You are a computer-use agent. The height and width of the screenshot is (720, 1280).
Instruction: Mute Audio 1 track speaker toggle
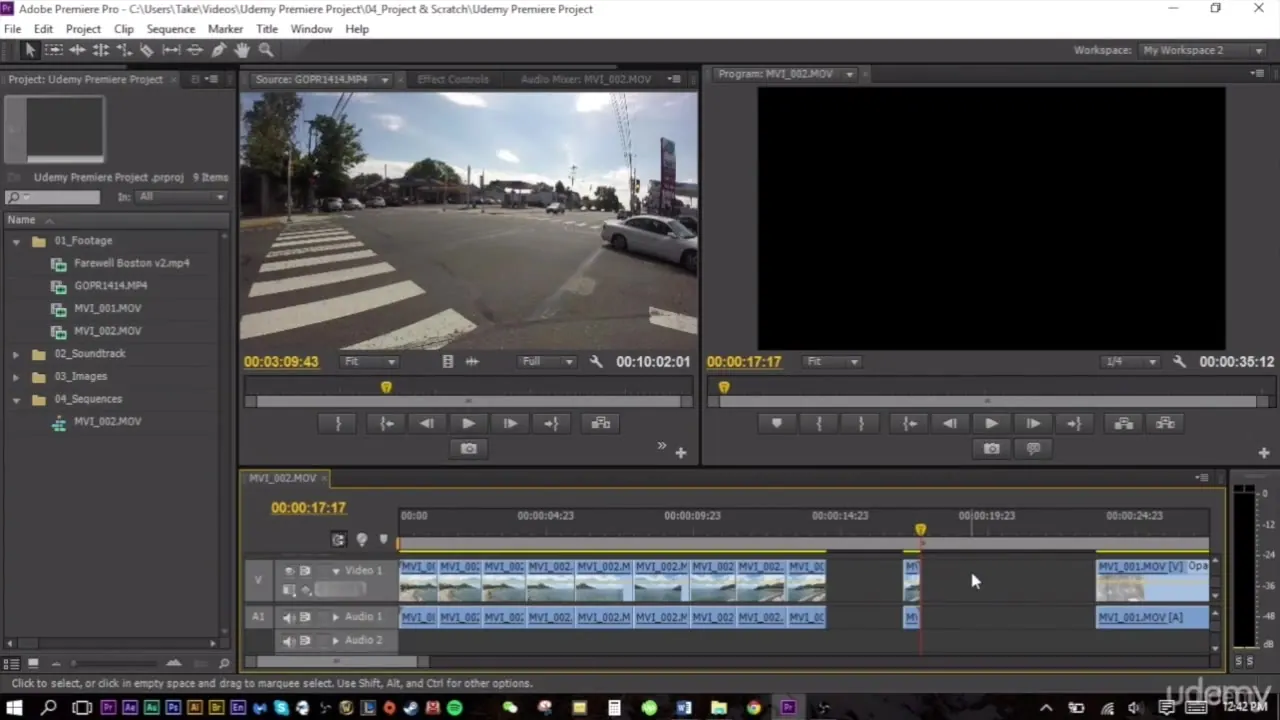tap(289, 617)
